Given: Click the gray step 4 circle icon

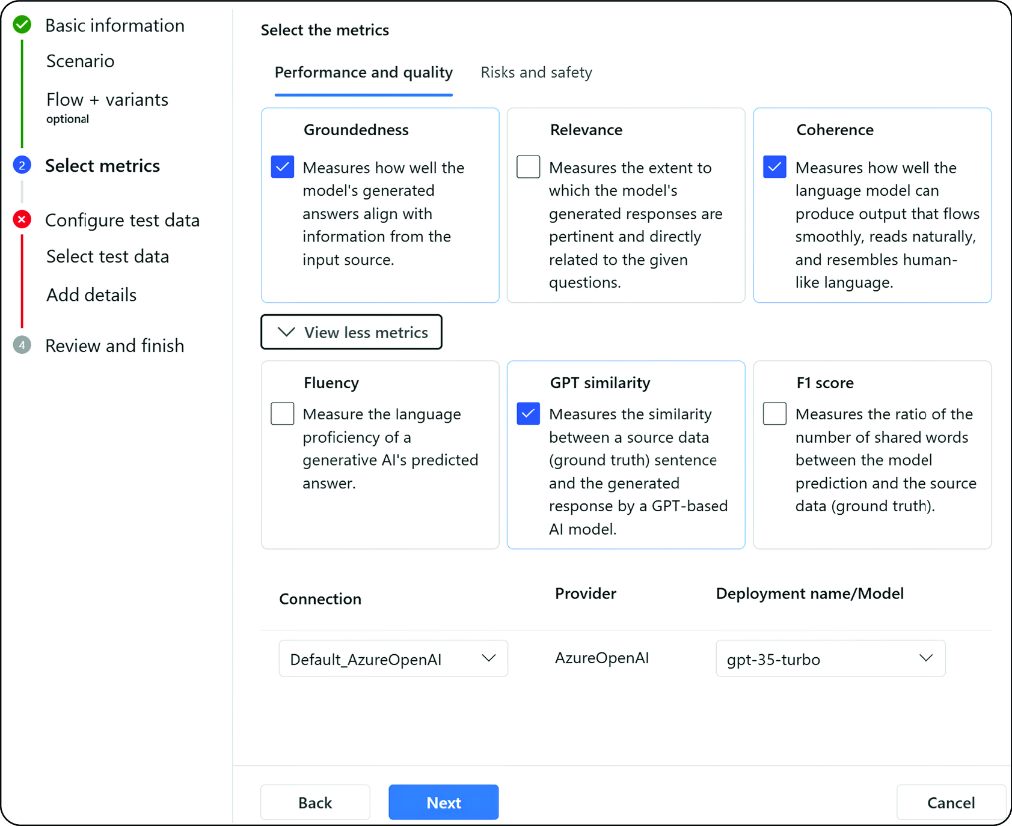Looking at the screenshot, I should click(22, 345).
